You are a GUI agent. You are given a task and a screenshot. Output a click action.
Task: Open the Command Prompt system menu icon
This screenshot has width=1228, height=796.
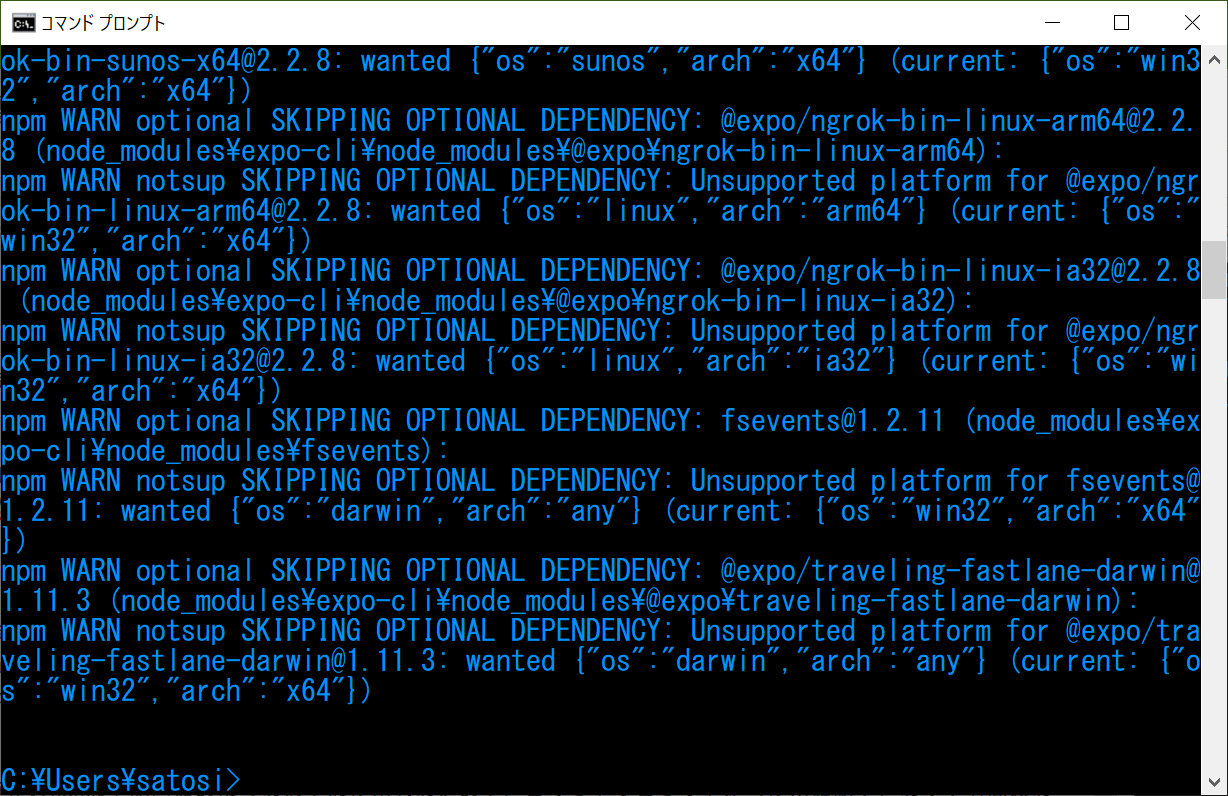click(32, 22)
